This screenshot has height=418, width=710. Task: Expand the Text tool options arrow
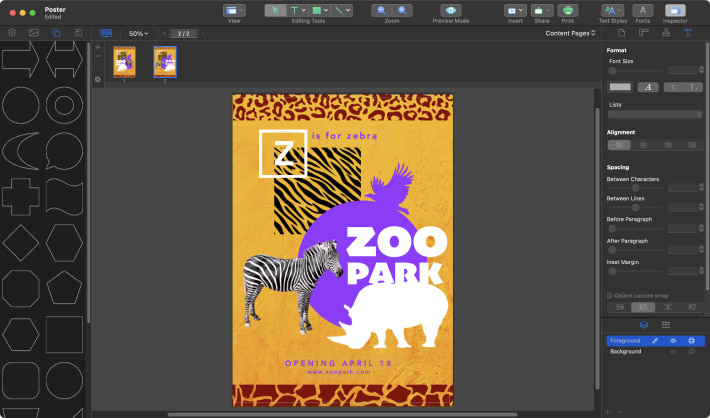point(304,10)
